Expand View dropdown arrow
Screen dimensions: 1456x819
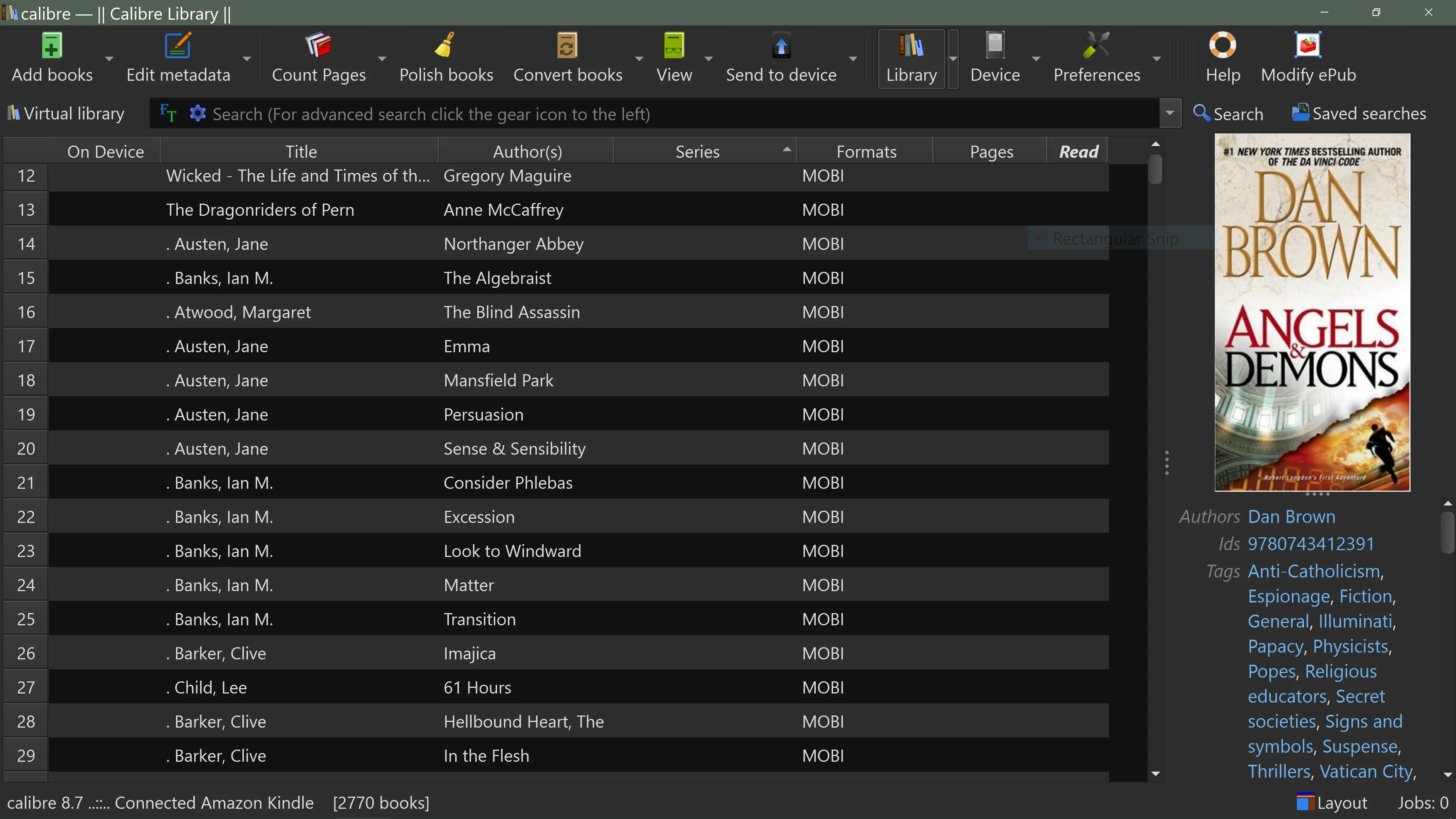[708, 59]
